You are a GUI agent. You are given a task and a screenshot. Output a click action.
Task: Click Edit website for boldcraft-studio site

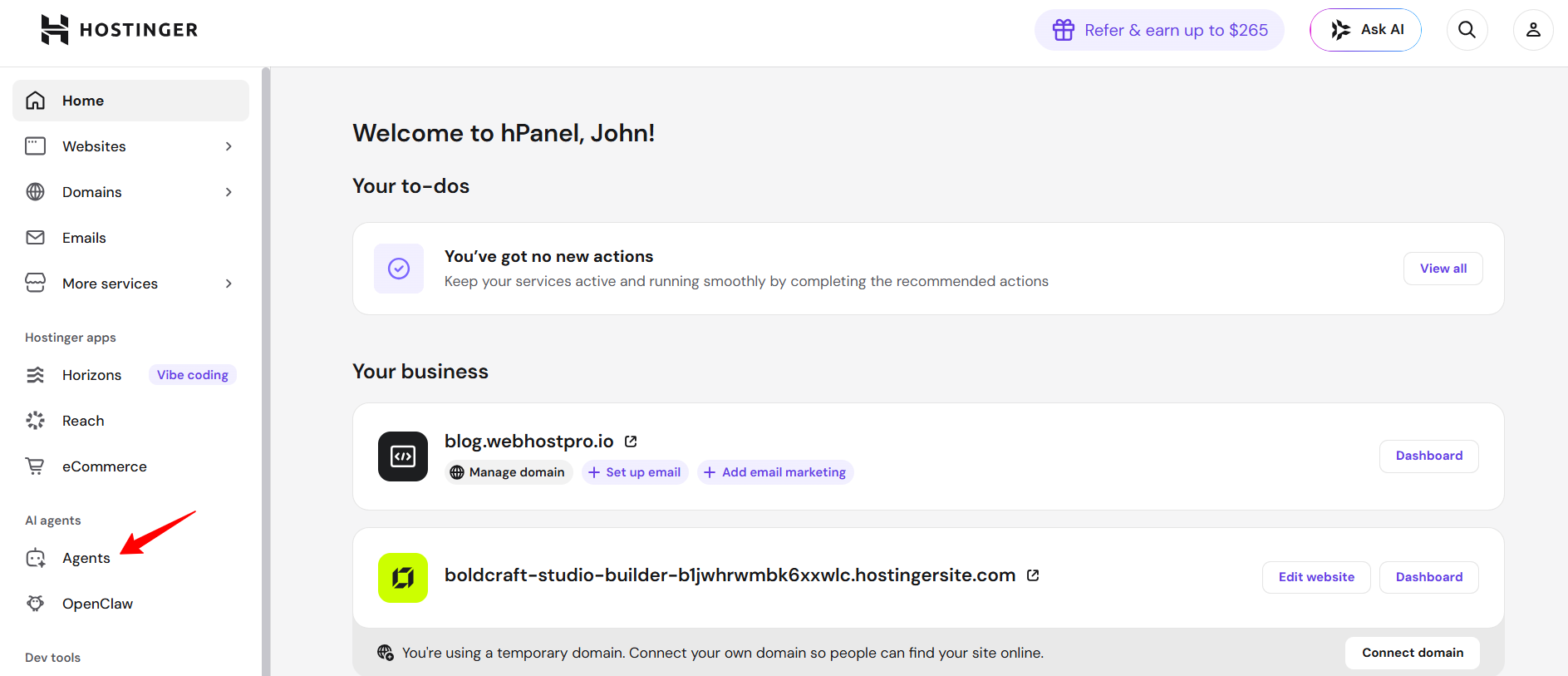tap(1316, 578)
